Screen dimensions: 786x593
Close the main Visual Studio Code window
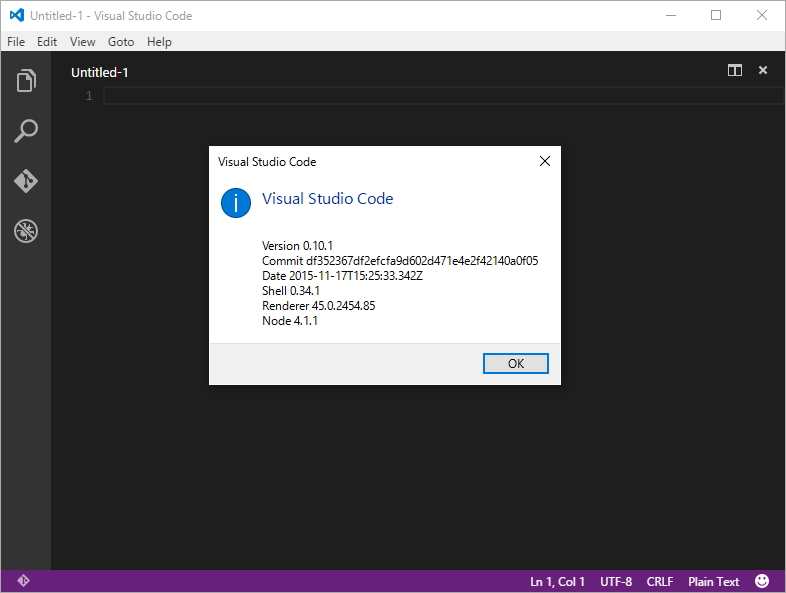click(x=761, y=16)
